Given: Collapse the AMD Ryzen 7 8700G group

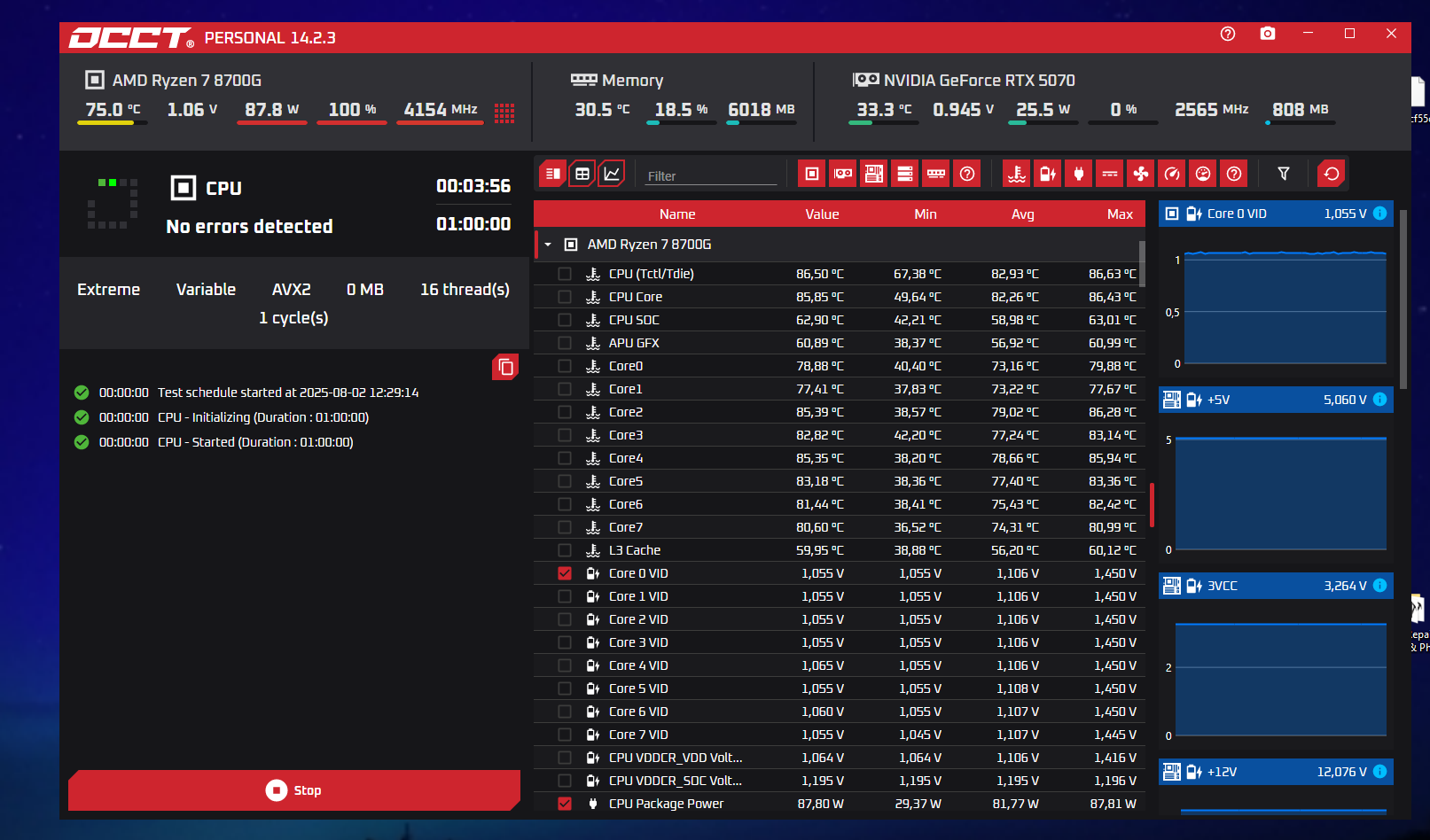Looking at the screenshot, I should [548, 245].
